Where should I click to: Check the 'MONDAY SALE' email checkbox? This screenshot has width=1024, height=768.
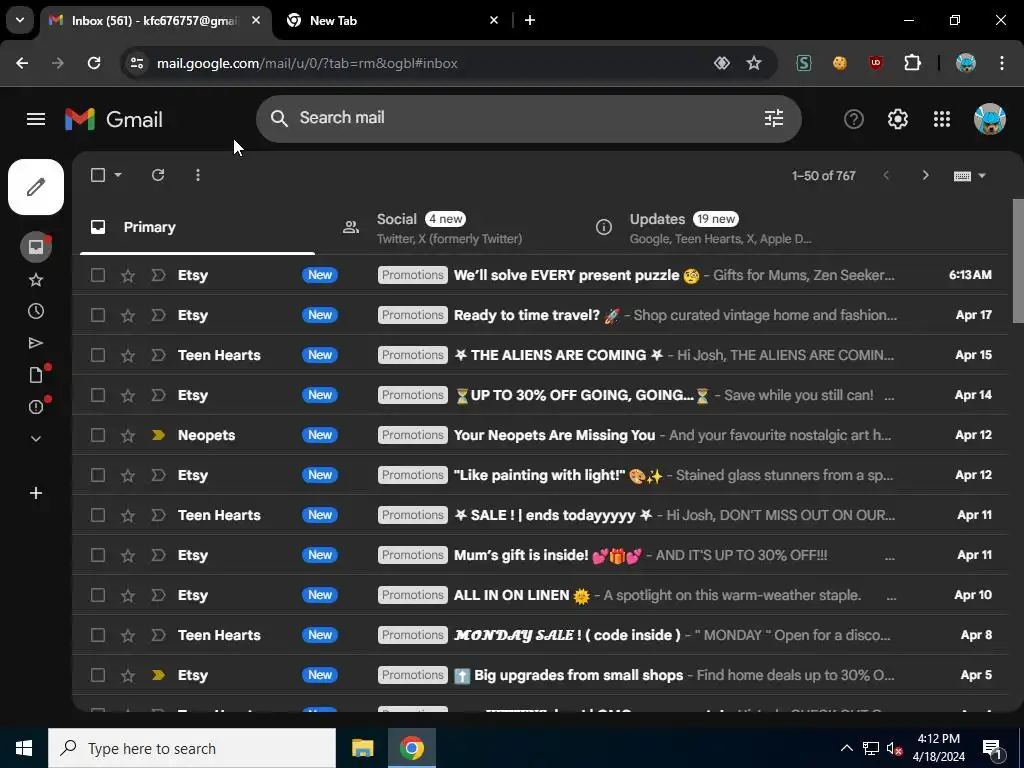coord(98,635)
